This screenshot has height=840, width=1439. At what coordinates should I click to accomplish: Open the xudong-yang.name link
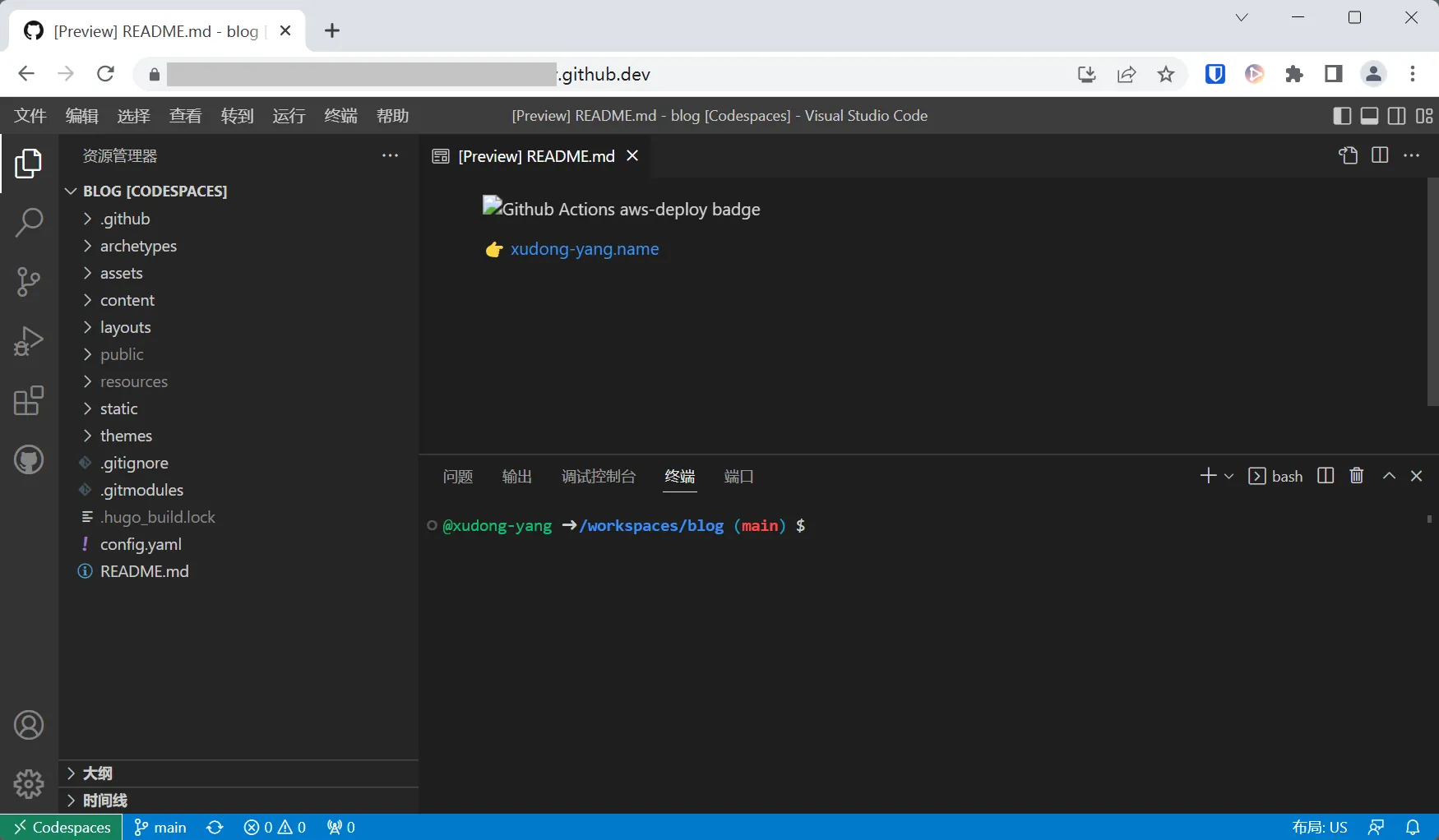585,249
